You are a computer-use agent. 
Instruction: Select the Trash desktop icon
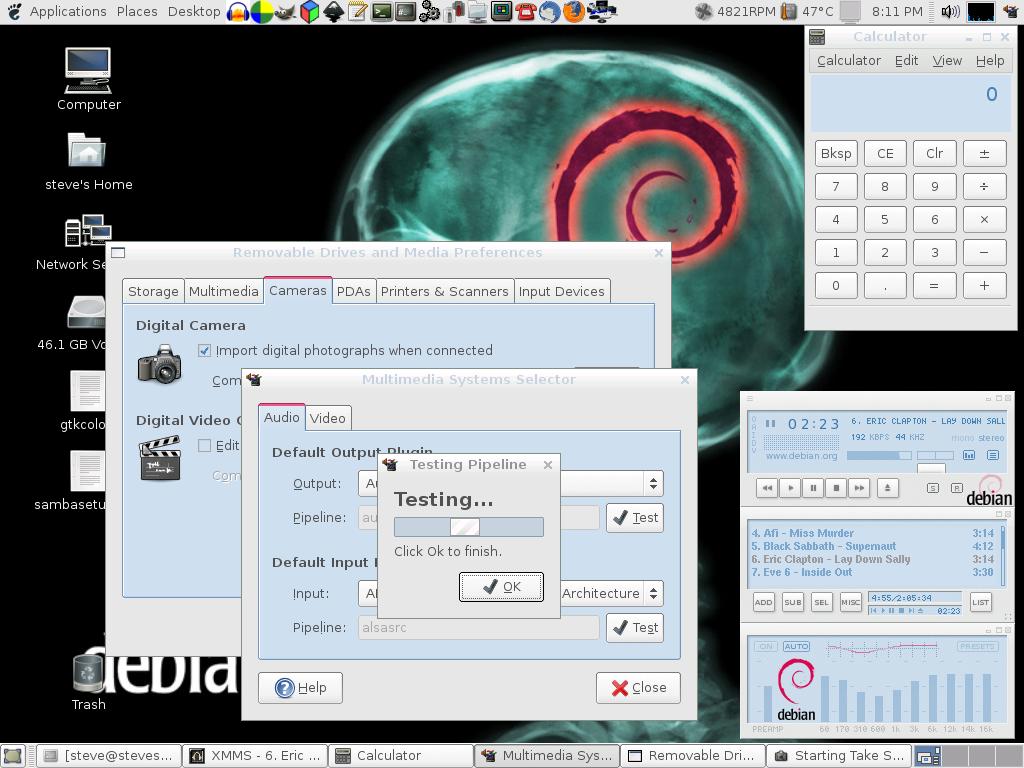click(x=88, y=673)
